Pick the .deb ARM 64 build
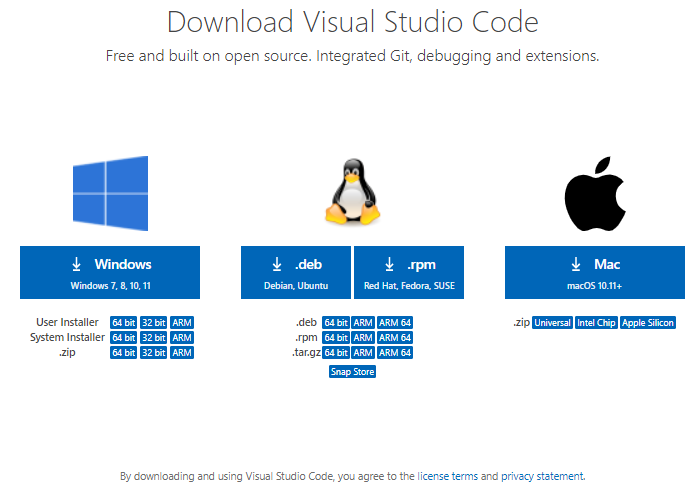 click(x=395, y=323)
